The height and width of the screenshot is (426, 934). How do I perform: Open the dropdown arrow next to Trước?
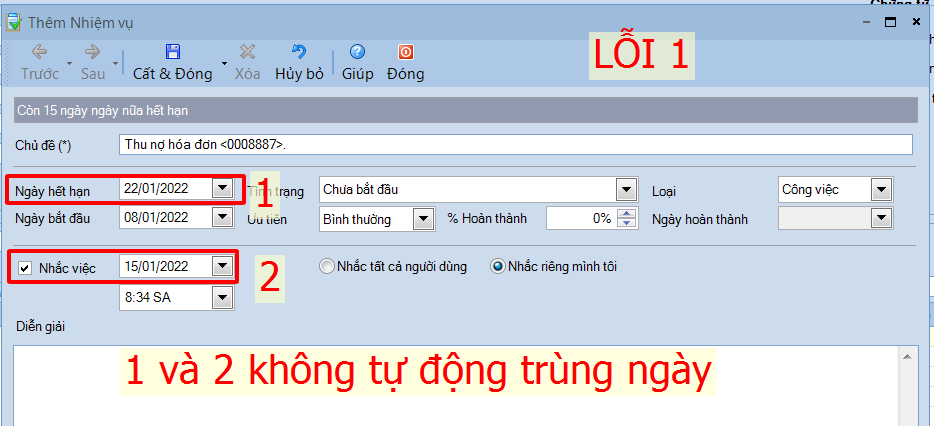69,63
